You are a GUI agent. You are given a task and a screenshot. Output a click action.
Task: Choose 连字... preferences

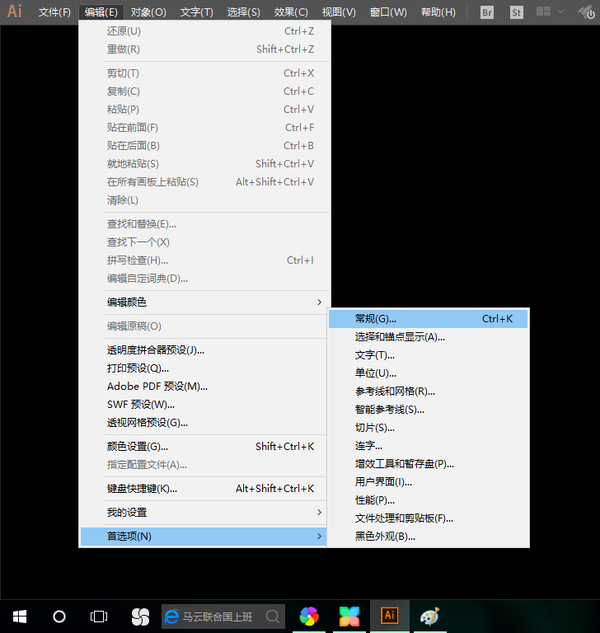pyautogui.click(x=428, y=446)
